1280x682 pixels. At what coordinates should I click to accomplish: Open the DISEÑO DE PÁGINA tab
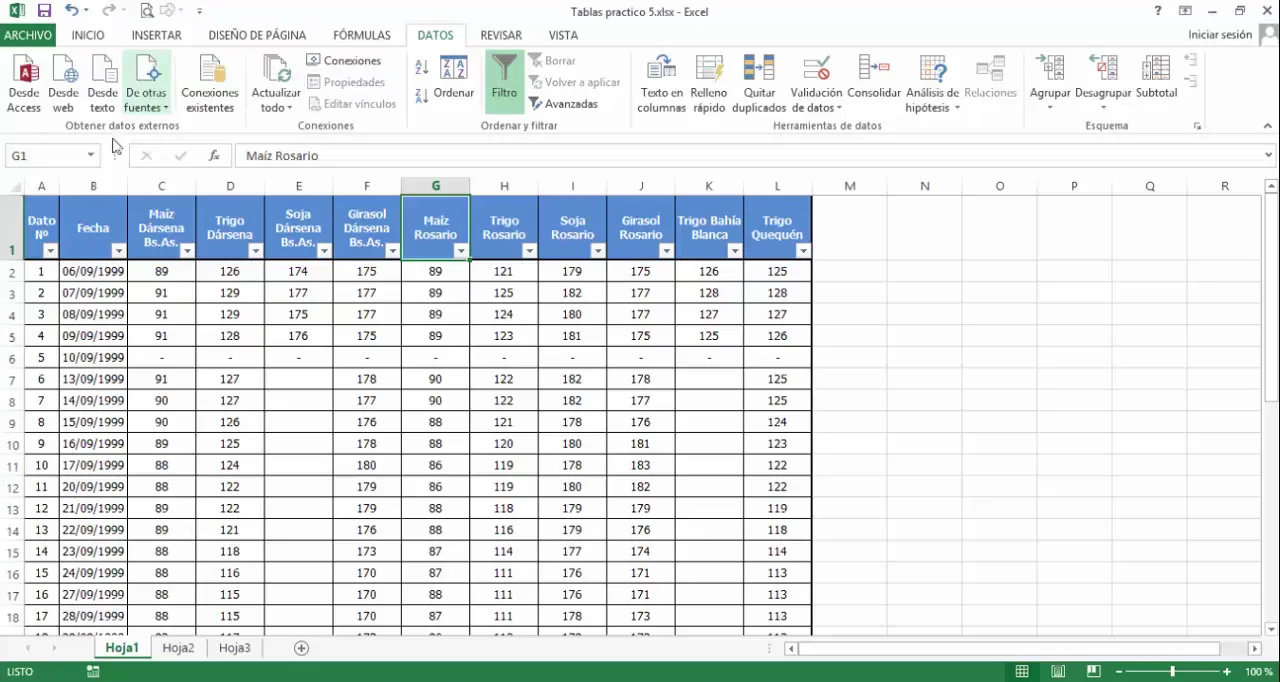tap(257, 35)
